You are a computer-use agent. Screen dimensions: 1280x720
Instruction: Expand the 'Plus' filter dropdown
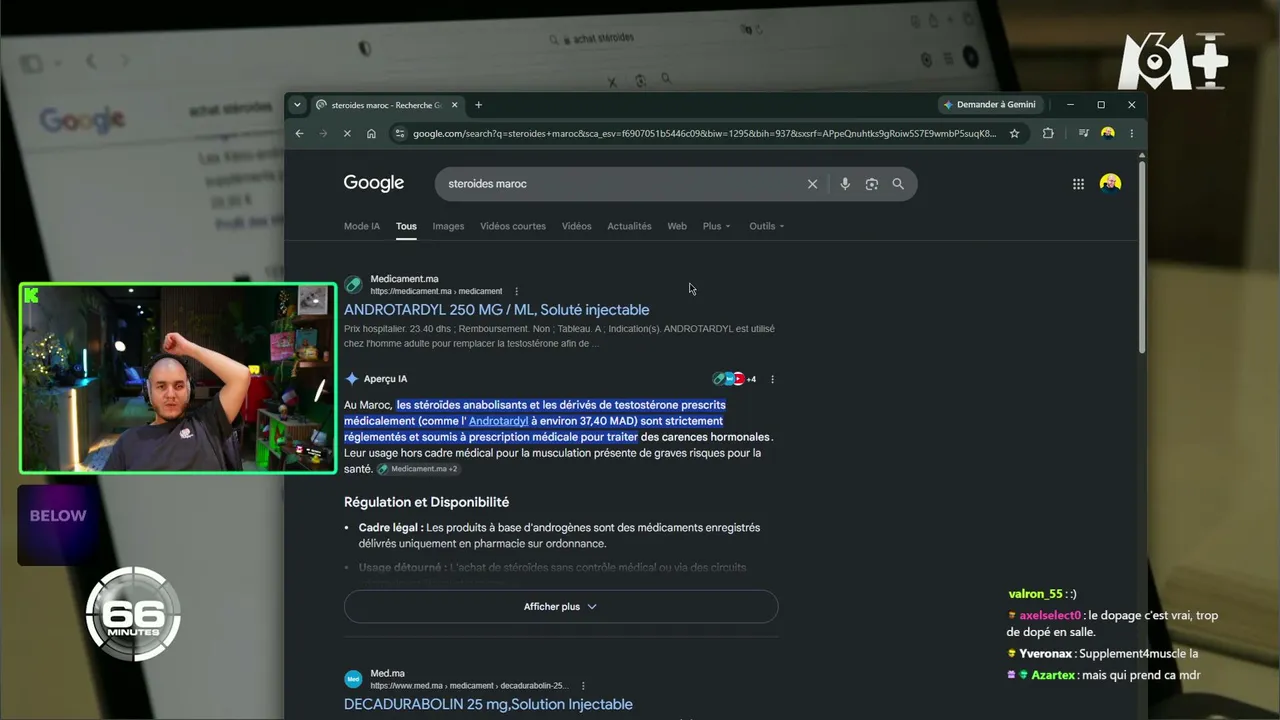pyautogui.click(x=716, y=226)
